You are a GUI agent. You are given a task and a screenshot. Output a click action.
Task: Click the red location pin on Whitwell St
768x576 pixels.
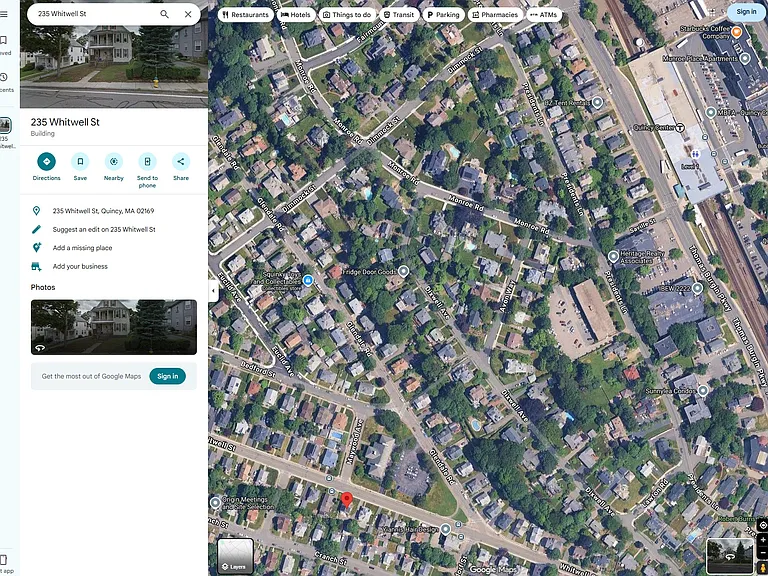click(346, 500)
